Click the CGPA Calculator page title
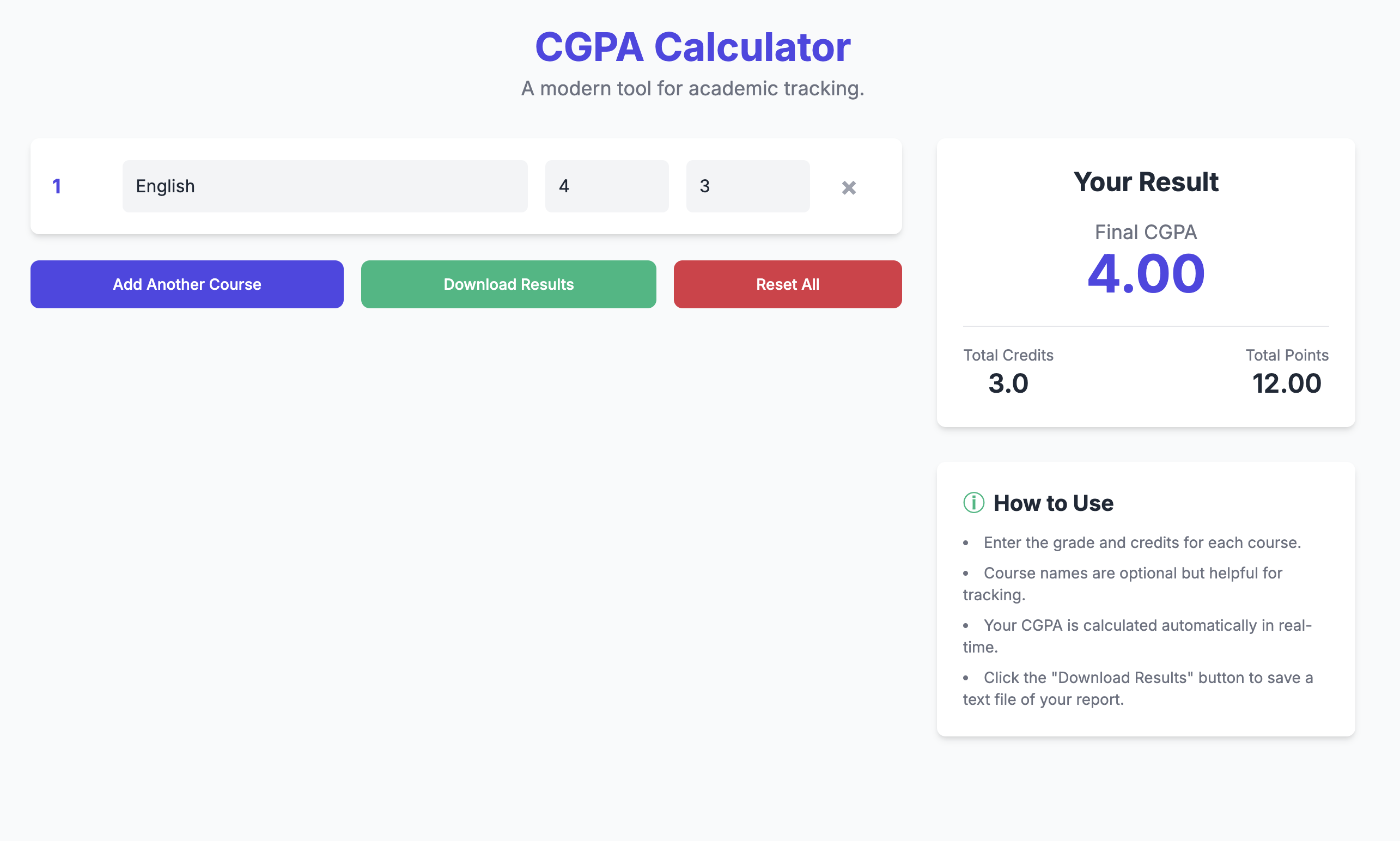This screenshot has height=841, width=1400. (692, 47)
